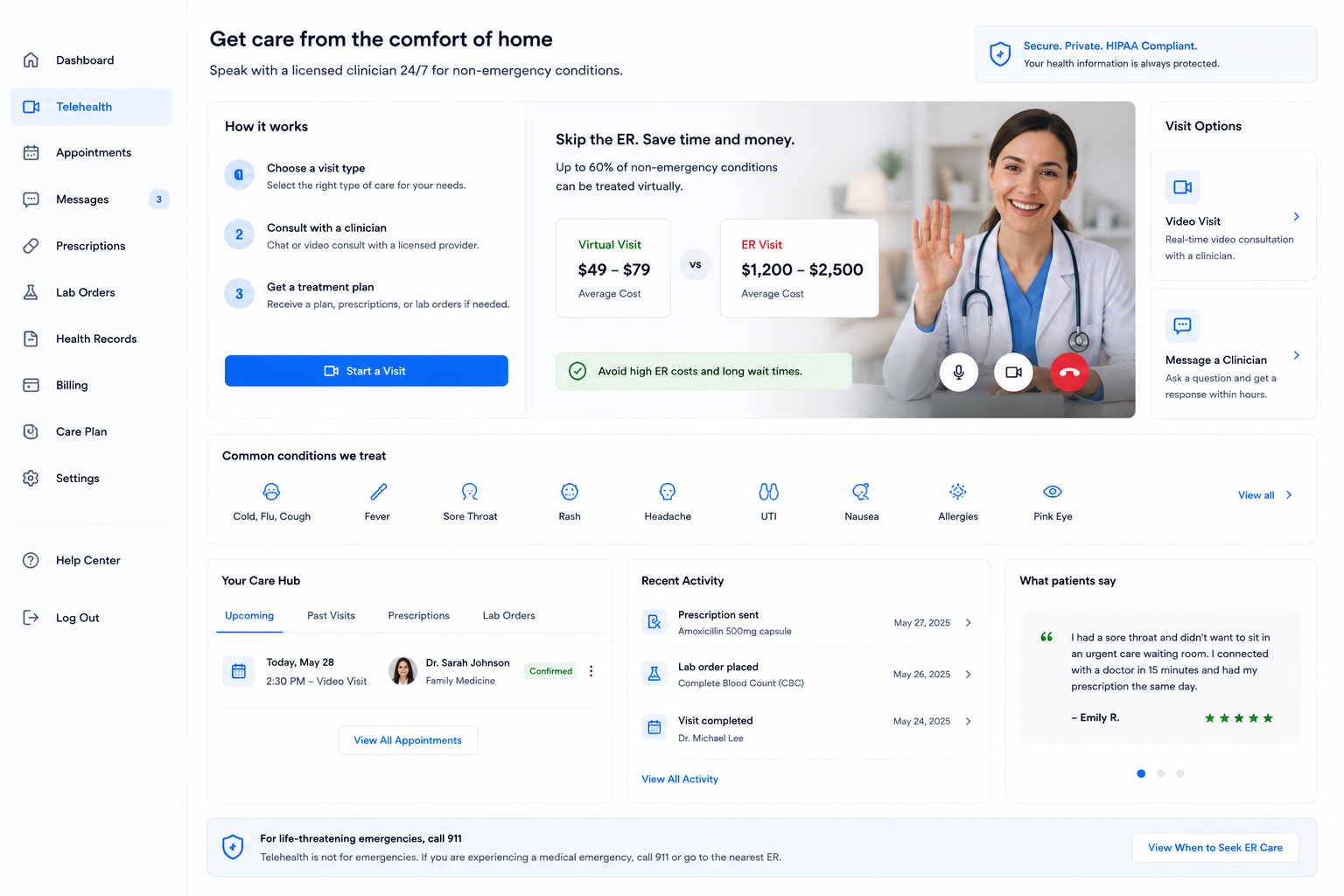Select the Headache condition icon
1344x896 pixels.
point(668,492)
